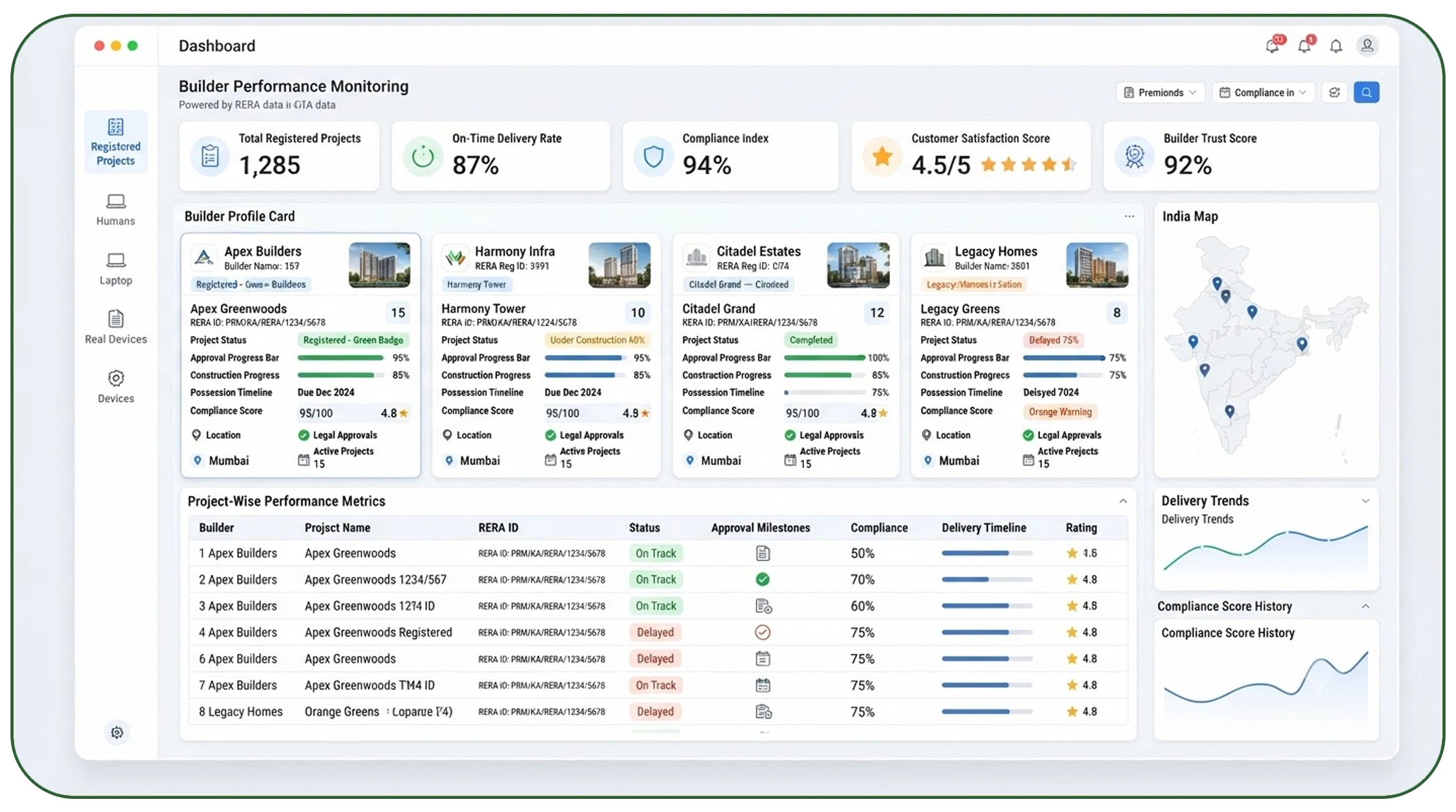Click document milestone icon in row 1

click(762, 553)
